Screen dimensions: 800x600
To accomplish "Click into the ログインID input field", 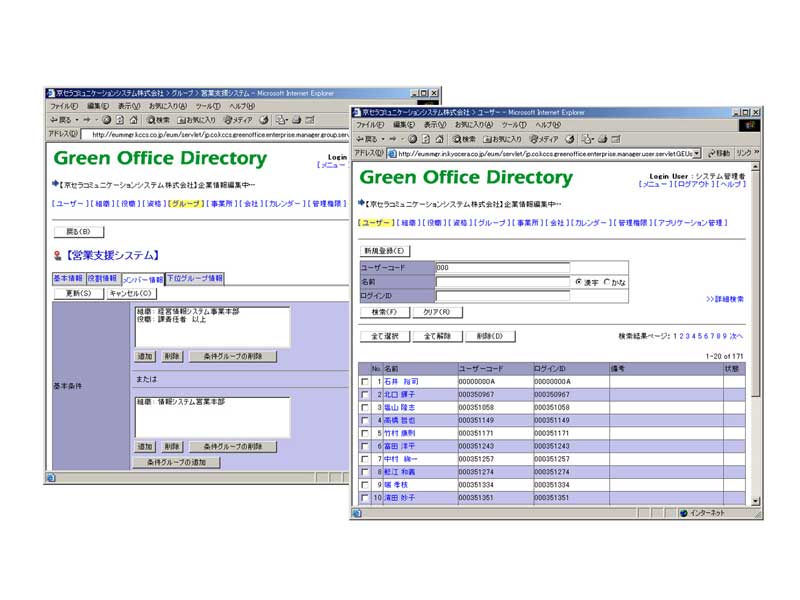I will click(x=503, y=295).
